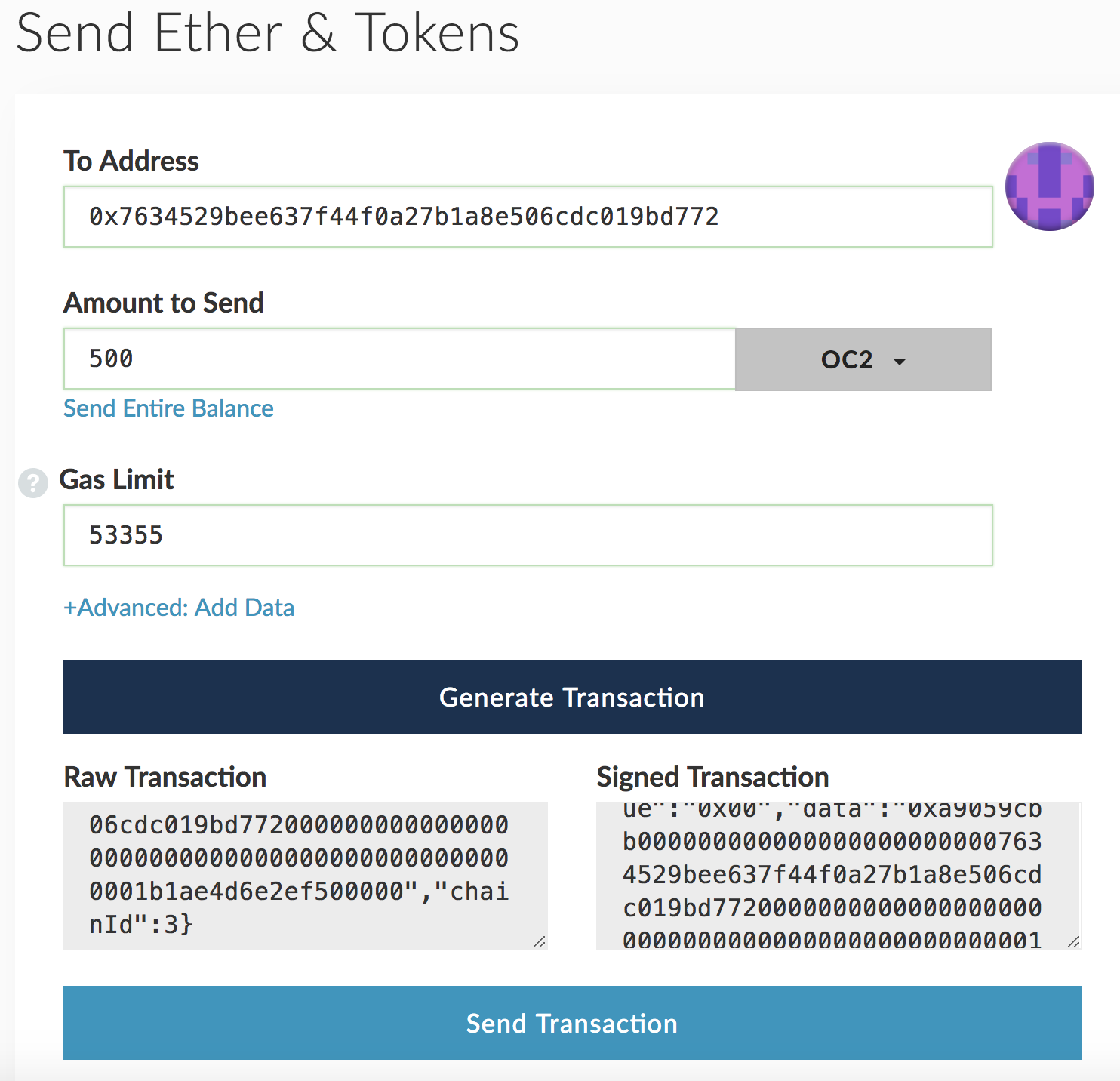The height and width of the screenshot is (1081, 1120).
Task: Open the OC2 token selector dropdown
Action: tap(863, 359)
